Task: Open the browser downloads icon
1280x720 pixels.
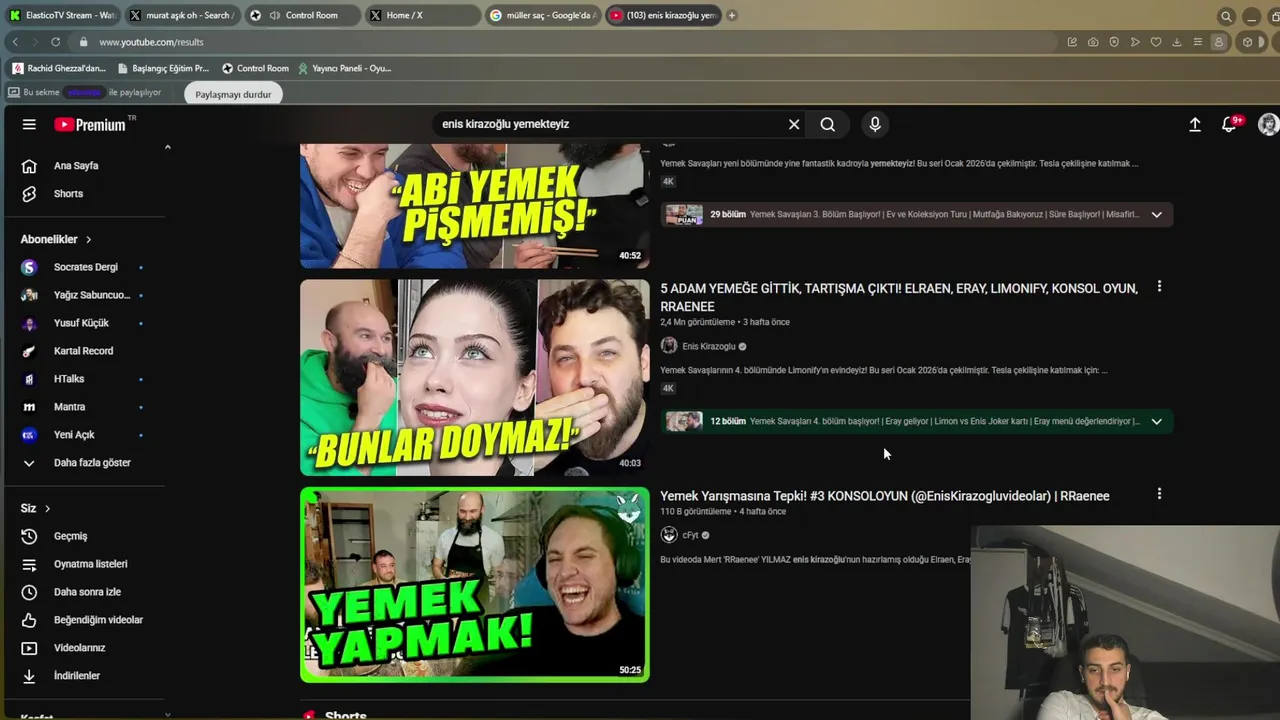Action: (x=1177, y=42)
